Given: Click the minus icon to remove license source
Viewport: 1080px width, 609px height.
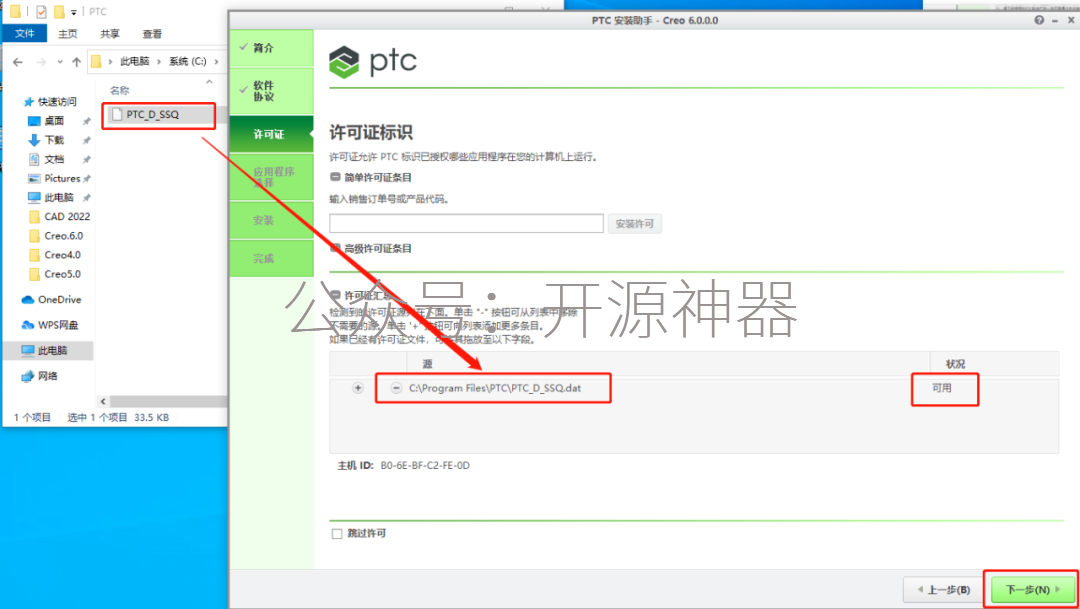Looking at the screenshot, I should click(396, 388).
